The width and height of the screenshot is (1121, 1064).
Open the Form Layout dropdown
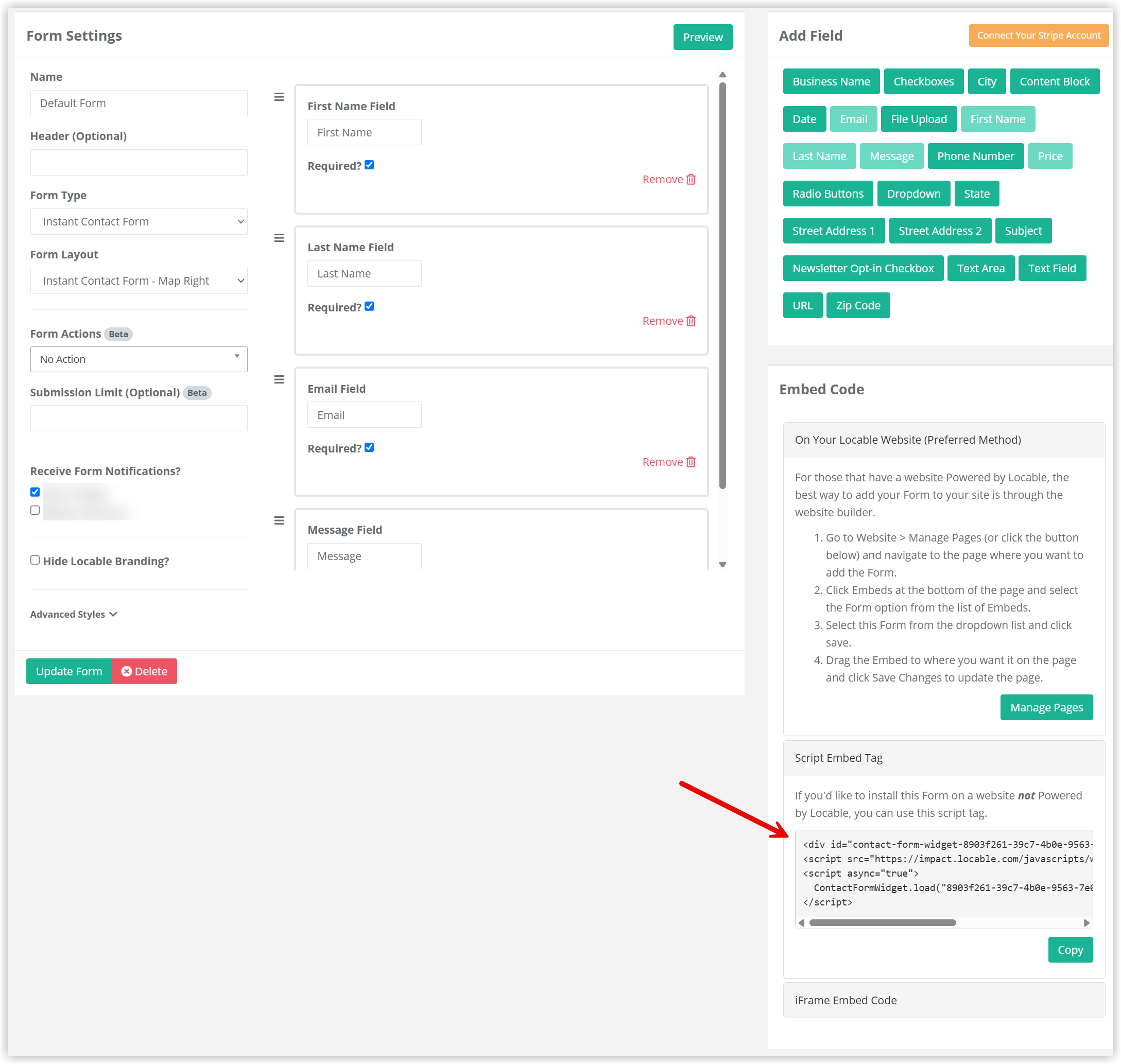click(139, 281)
